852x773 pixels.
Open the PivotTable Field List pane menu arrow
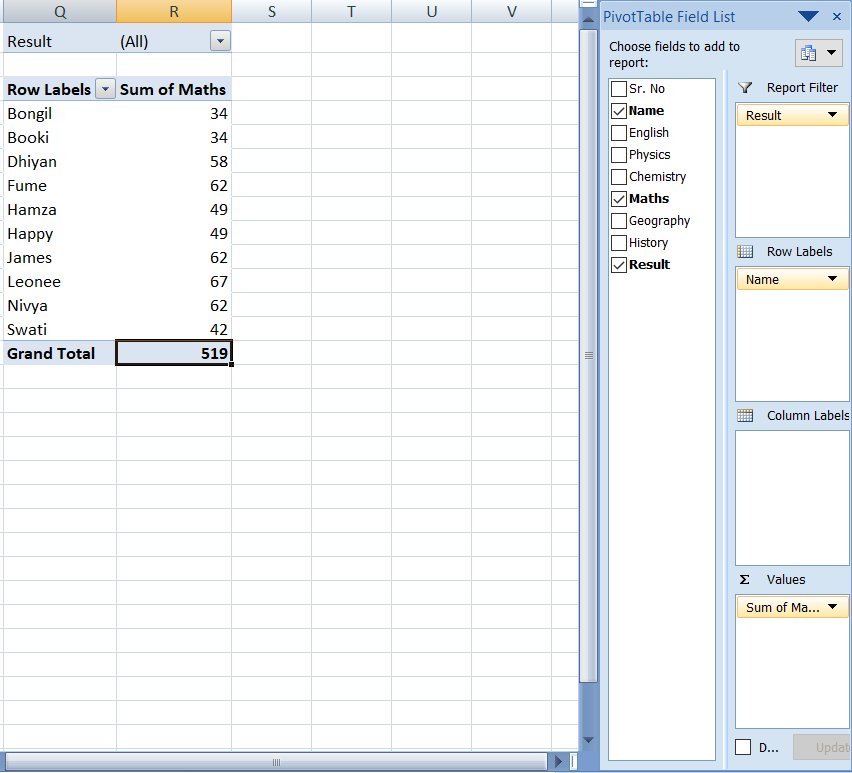(808, 16)
